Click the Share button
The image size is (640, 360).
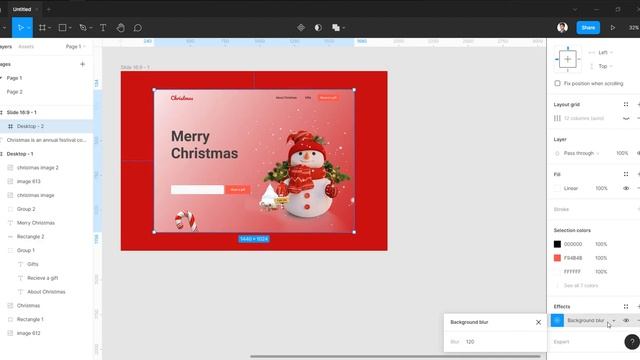[x=588, y=28]
